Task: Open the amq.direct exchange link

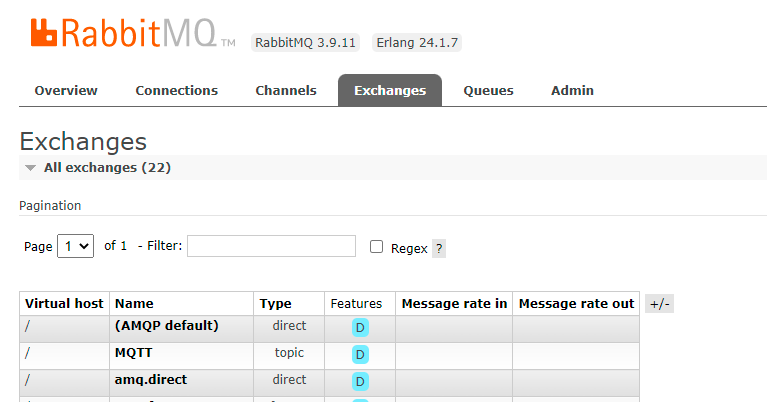Action: pos(151,380)
